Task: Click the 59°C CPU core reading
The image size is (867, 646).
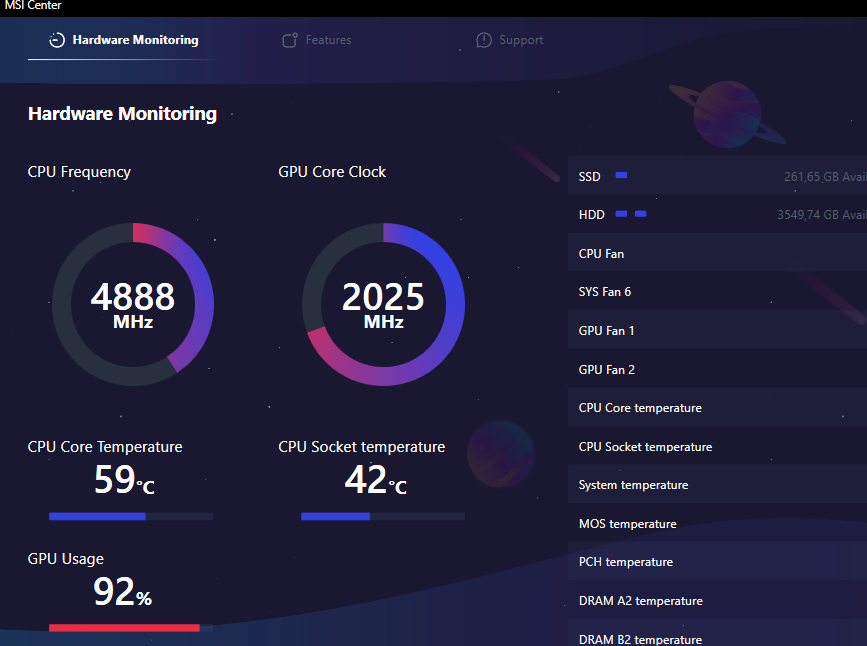Action: pos(124,479)
